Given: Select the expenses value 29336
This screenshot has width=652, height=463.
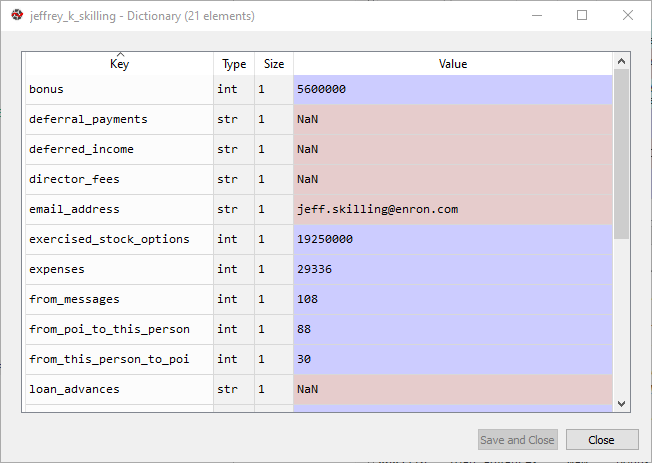Looking at the screenshot, I should pyautogui.click(x=452, y=269).
